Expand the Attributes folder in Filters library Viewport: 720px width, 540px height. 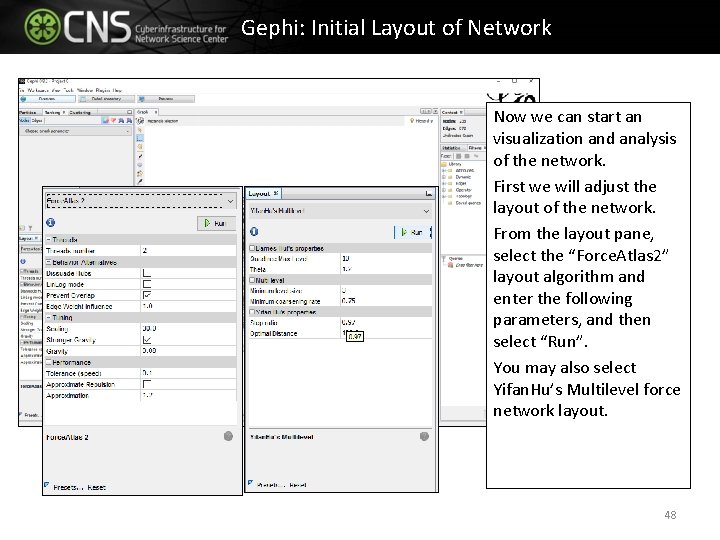pos(444,170)
